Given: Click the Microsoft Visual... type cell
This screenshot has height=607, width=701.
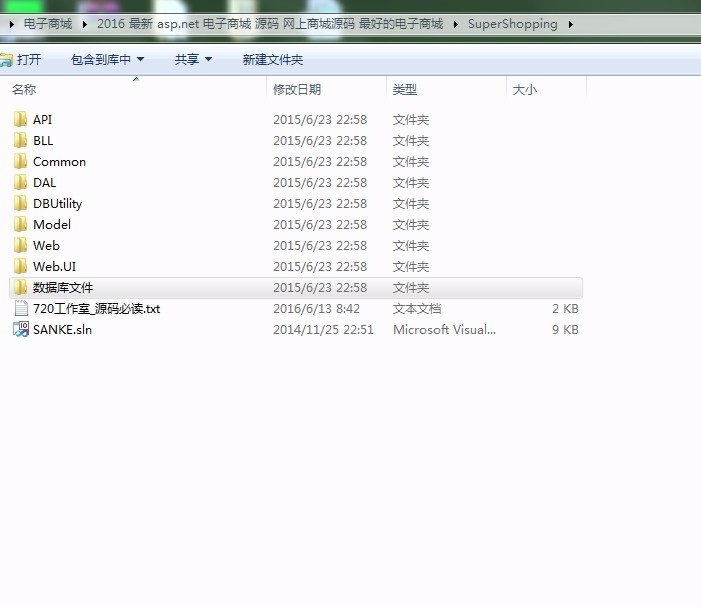Looking at the screenshot, I should (444, 329).
